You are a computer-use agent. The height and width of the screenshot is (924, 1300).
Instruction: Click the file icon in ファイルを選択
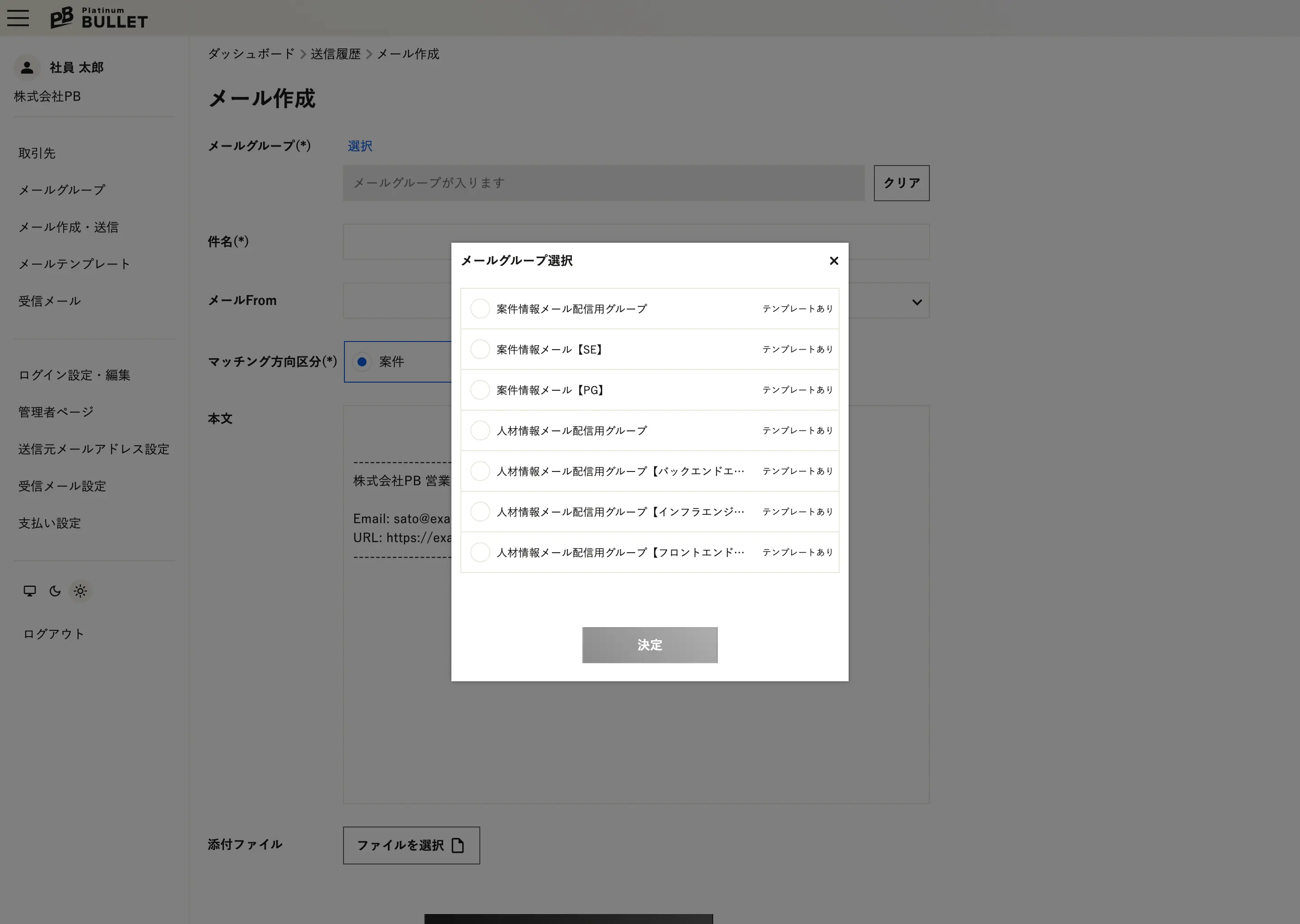point(458,845)
